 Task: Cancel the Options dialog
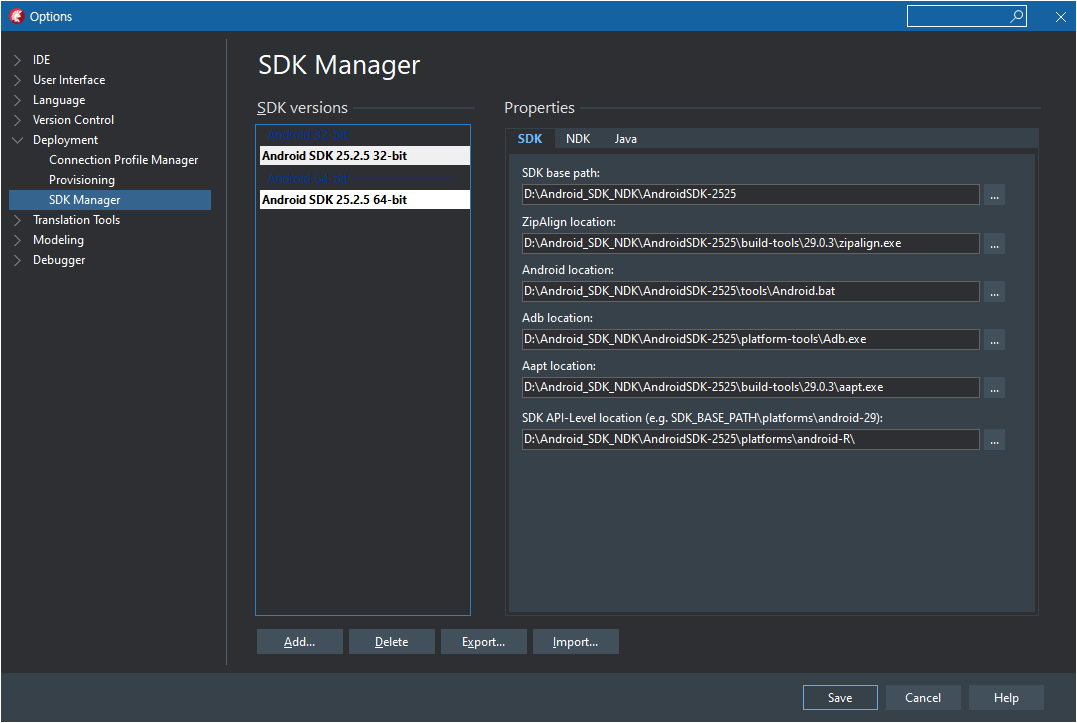pos(923,698)
